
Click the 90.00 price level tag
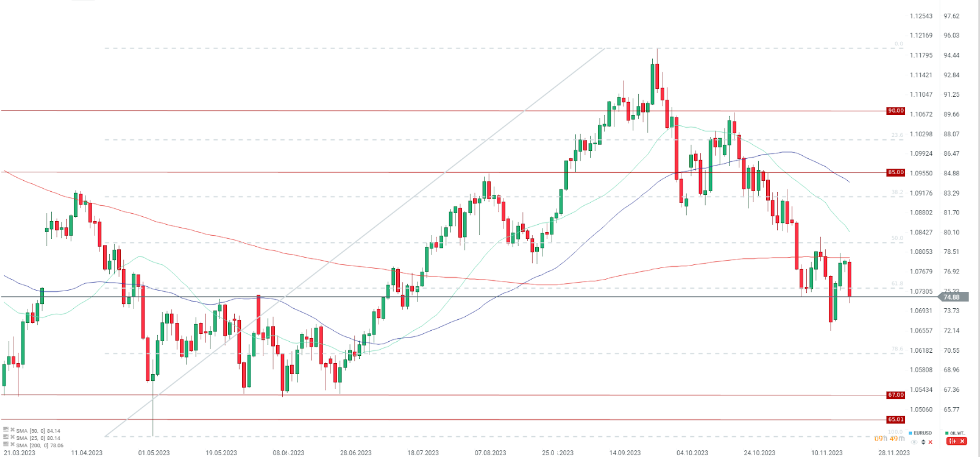pos(896,110)
